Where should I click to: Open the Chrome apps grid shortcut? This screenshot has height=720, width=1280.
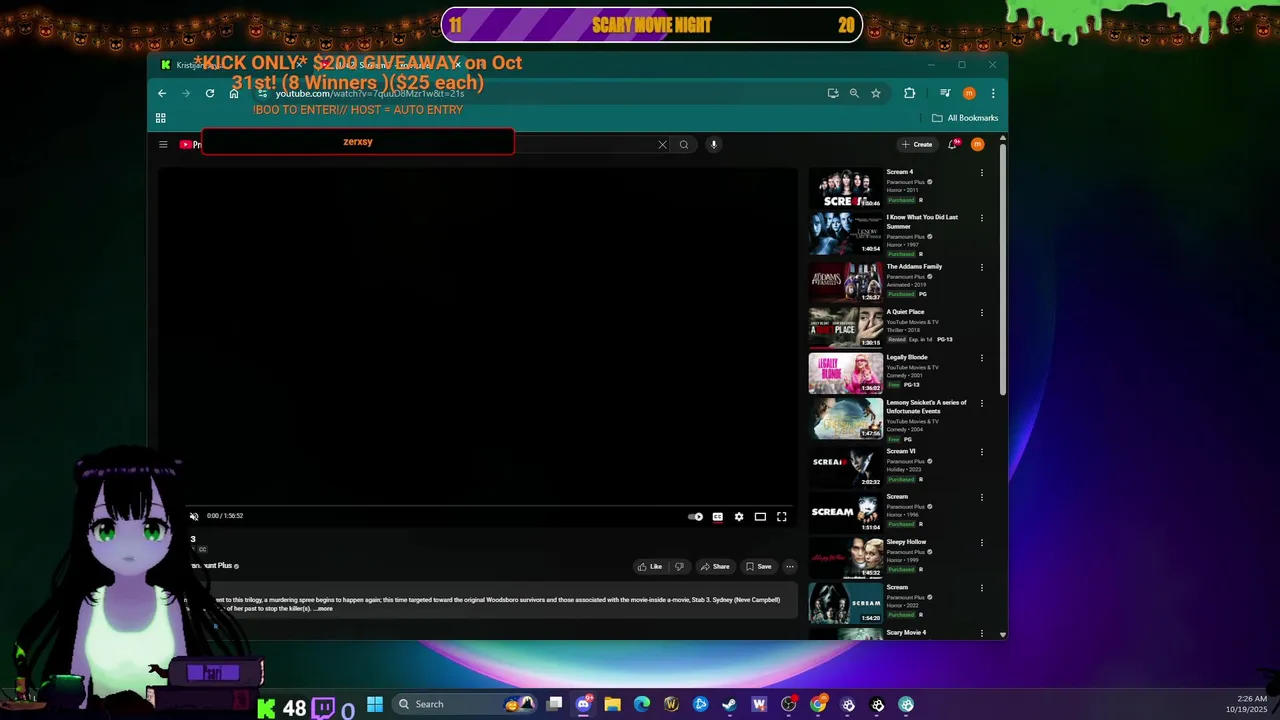160,118
